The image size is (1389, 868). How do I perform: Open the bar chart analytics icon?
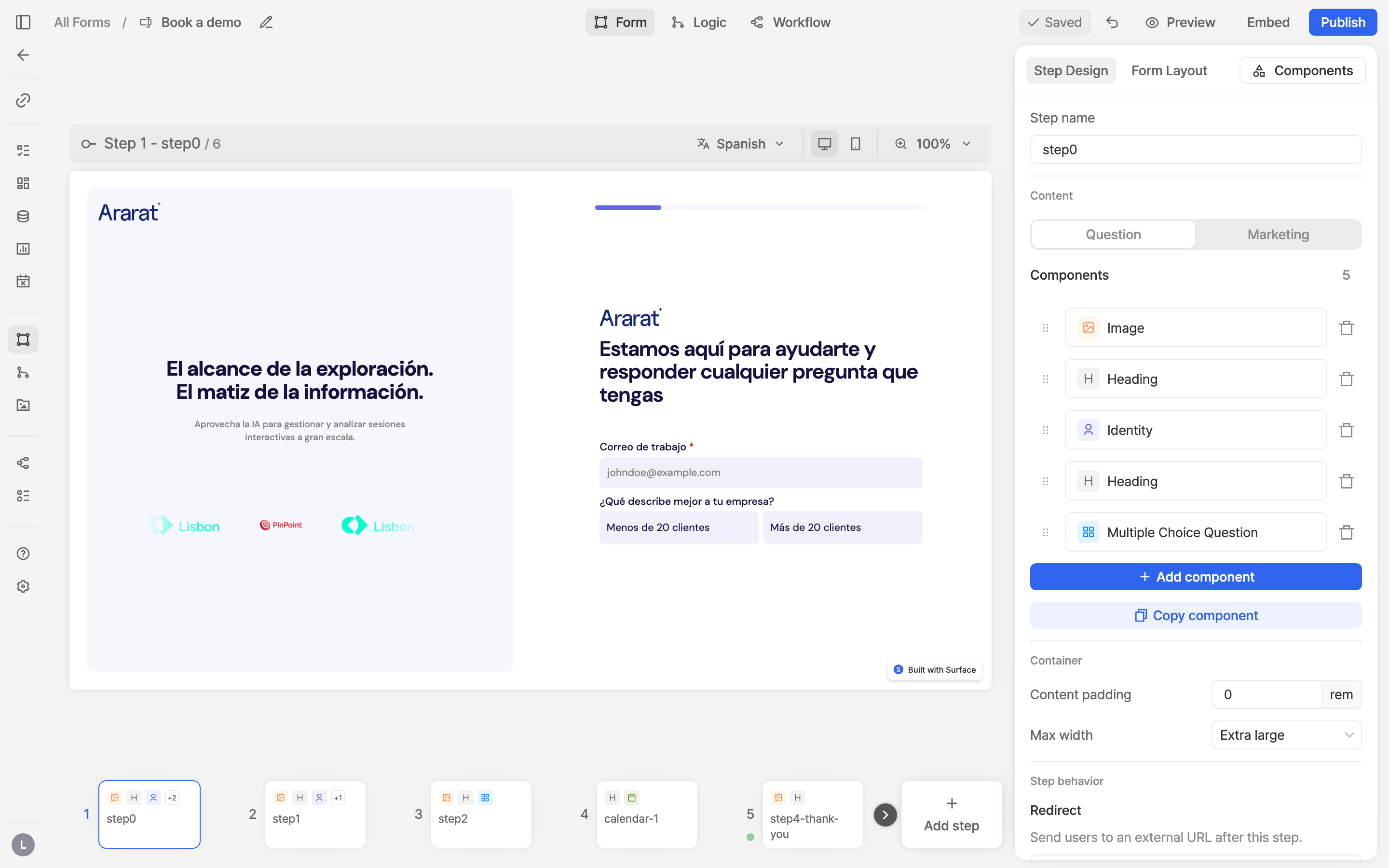click(23, 248)
